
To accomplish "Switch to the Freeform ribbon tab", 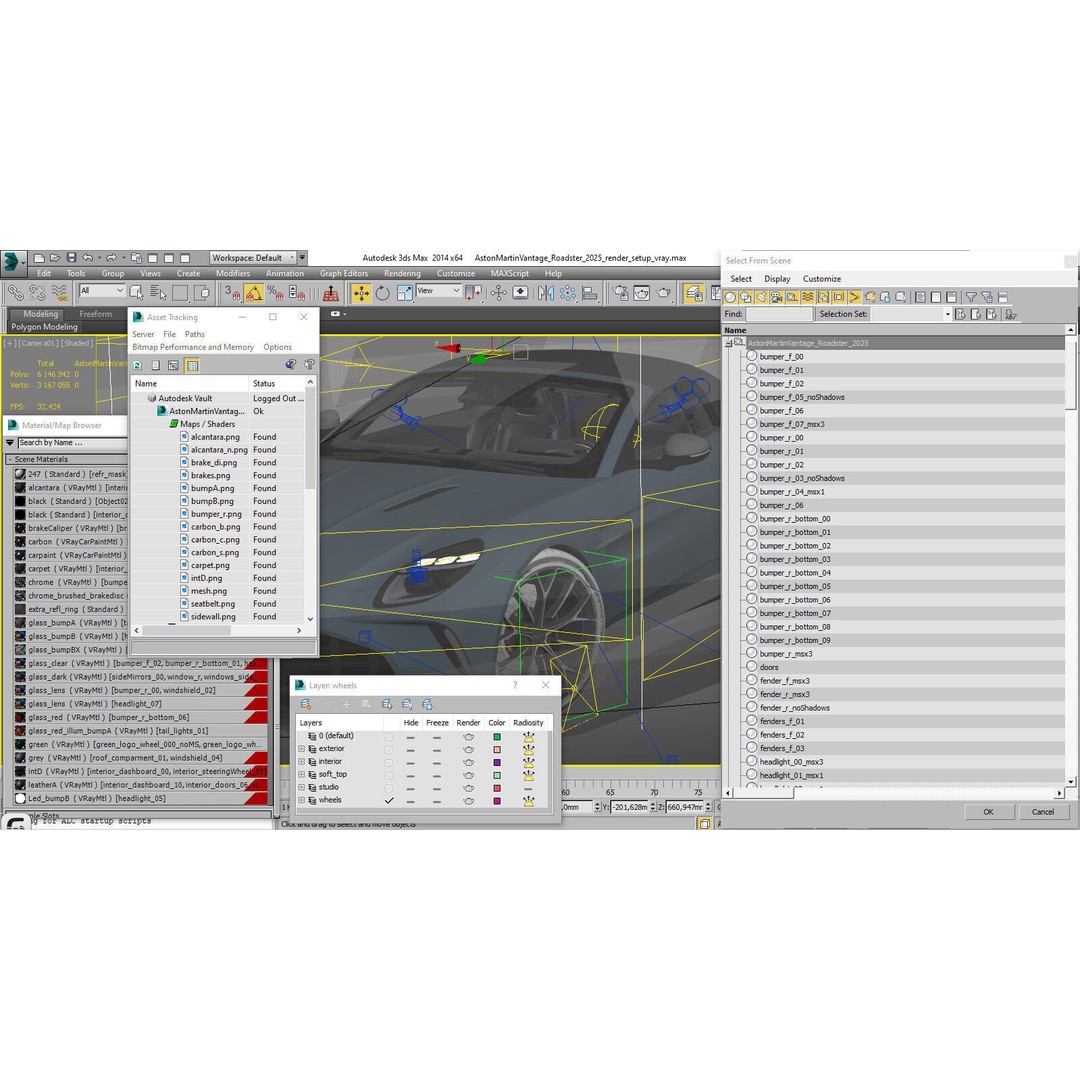I will pyautogui.click(x=95, y=314).
